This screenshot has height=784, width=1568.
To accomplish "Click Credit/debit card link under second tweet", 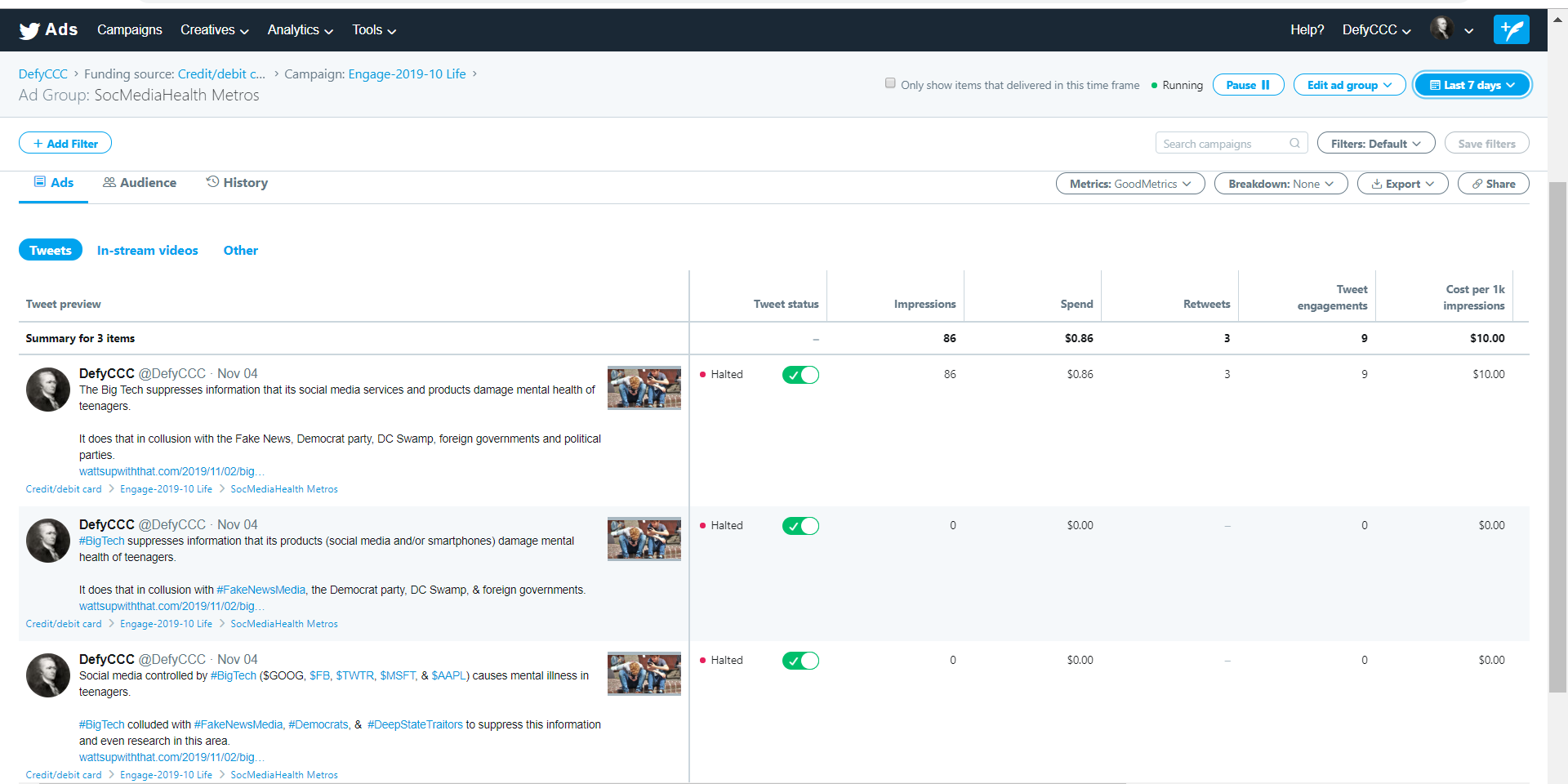I will [64, 624].
